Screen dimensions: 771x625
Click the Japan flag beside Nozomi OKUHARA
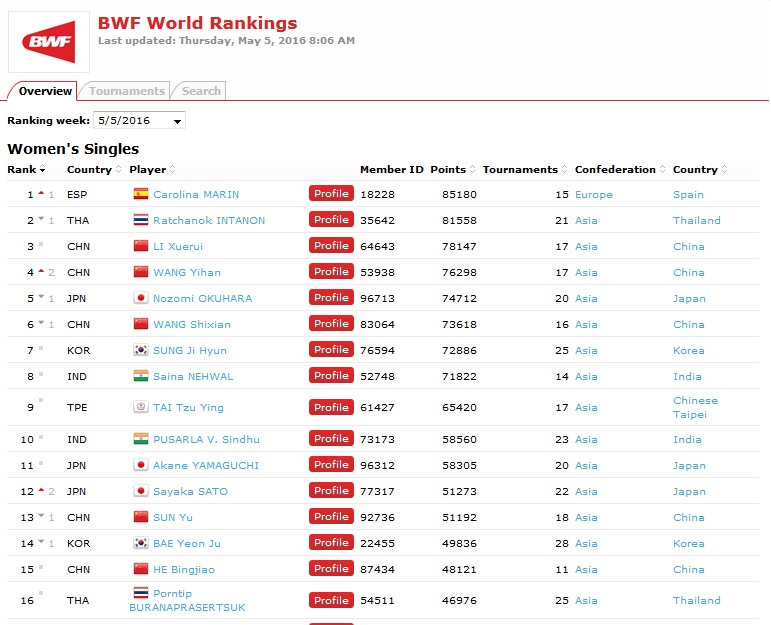pyautogui.click(x=141, y=298)
